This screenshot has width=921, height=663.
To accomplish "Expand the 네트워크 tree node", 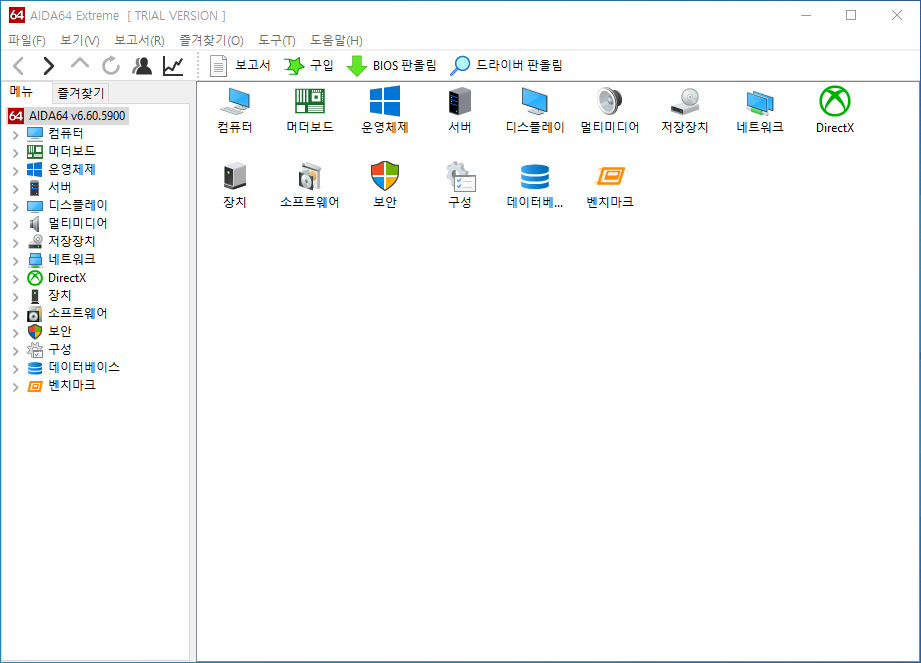I will (15, 260).
